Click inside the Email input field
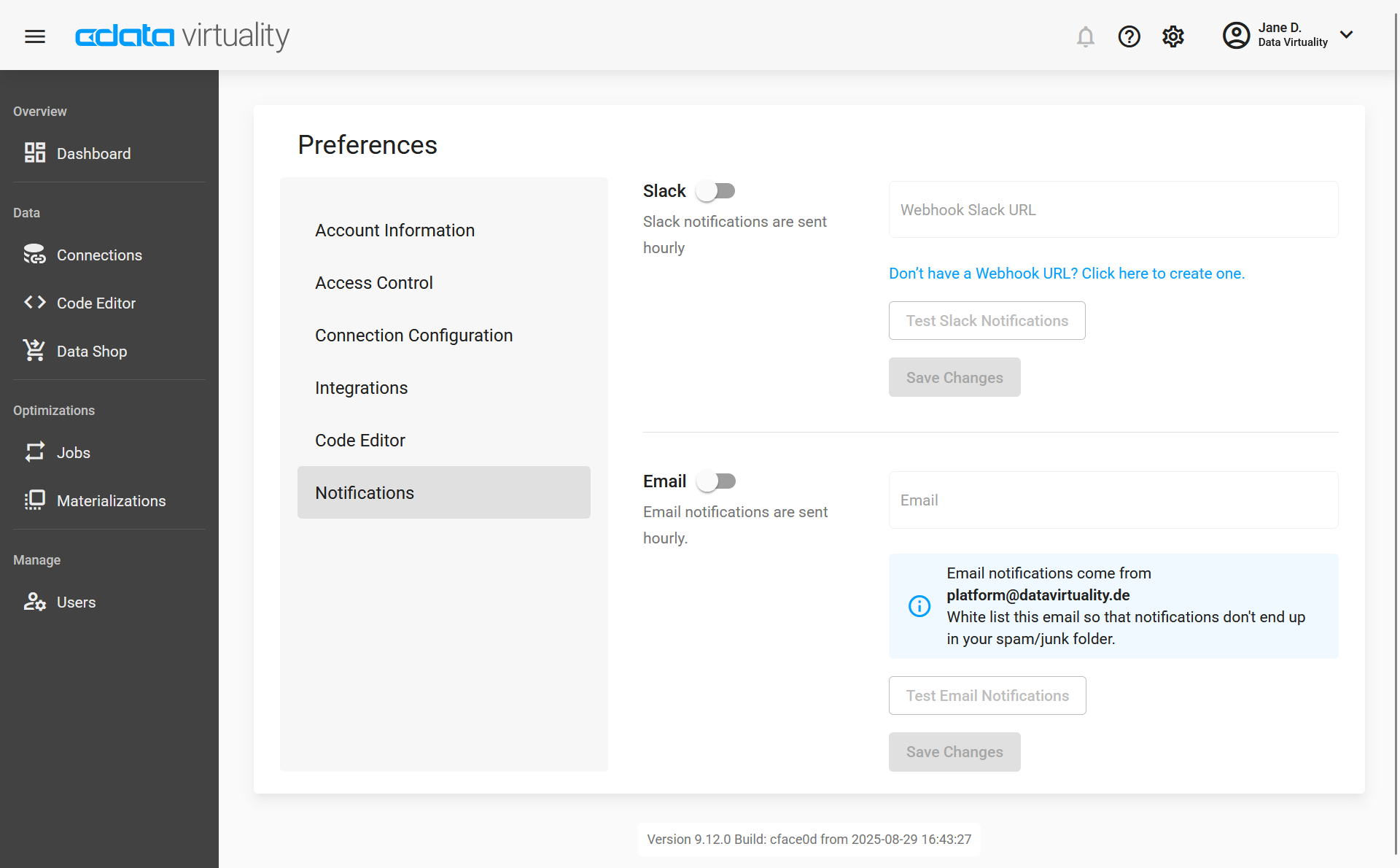 1113,500
